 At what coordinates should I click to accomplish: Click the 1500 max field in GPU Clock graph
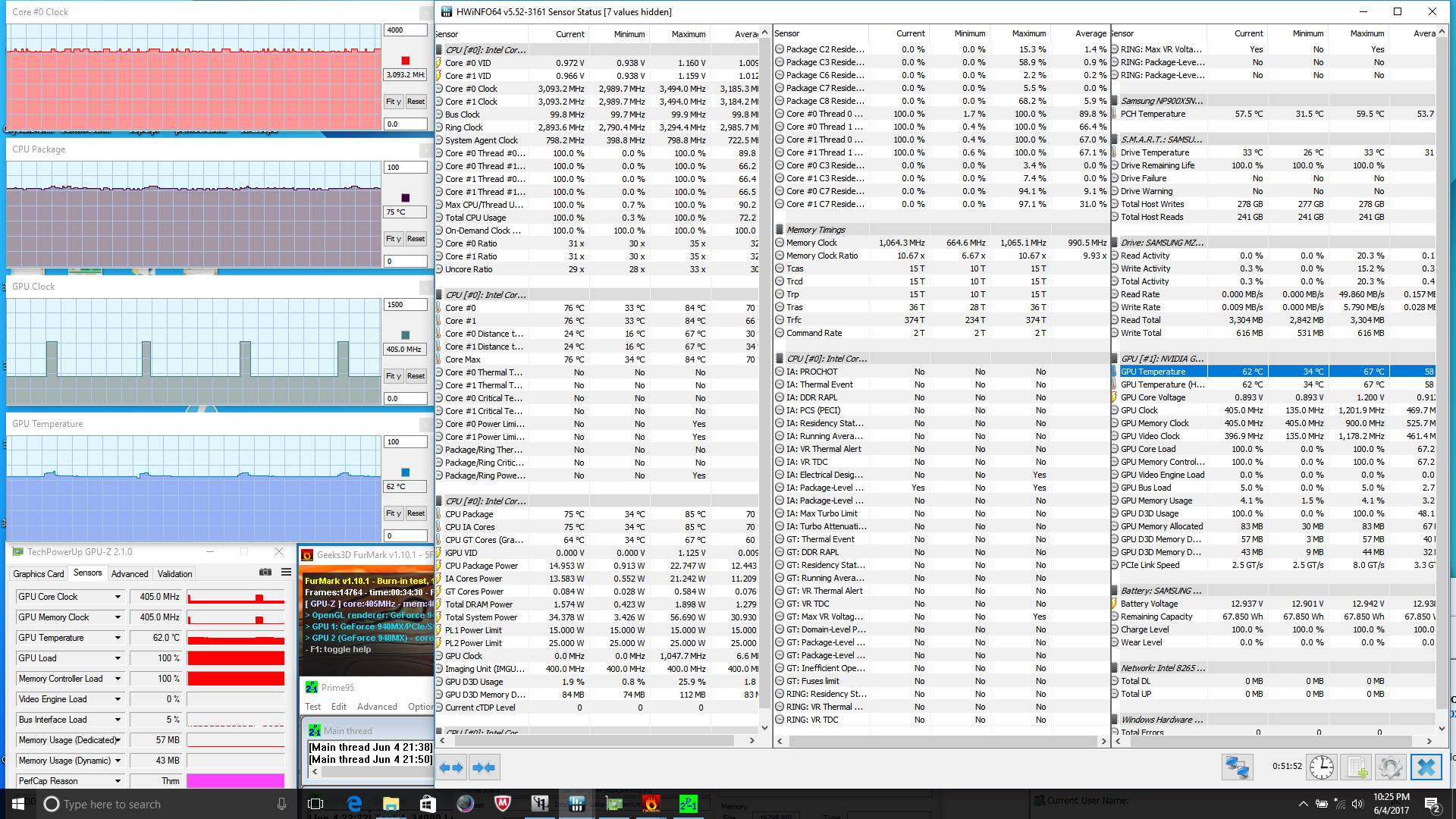(406, 305)
